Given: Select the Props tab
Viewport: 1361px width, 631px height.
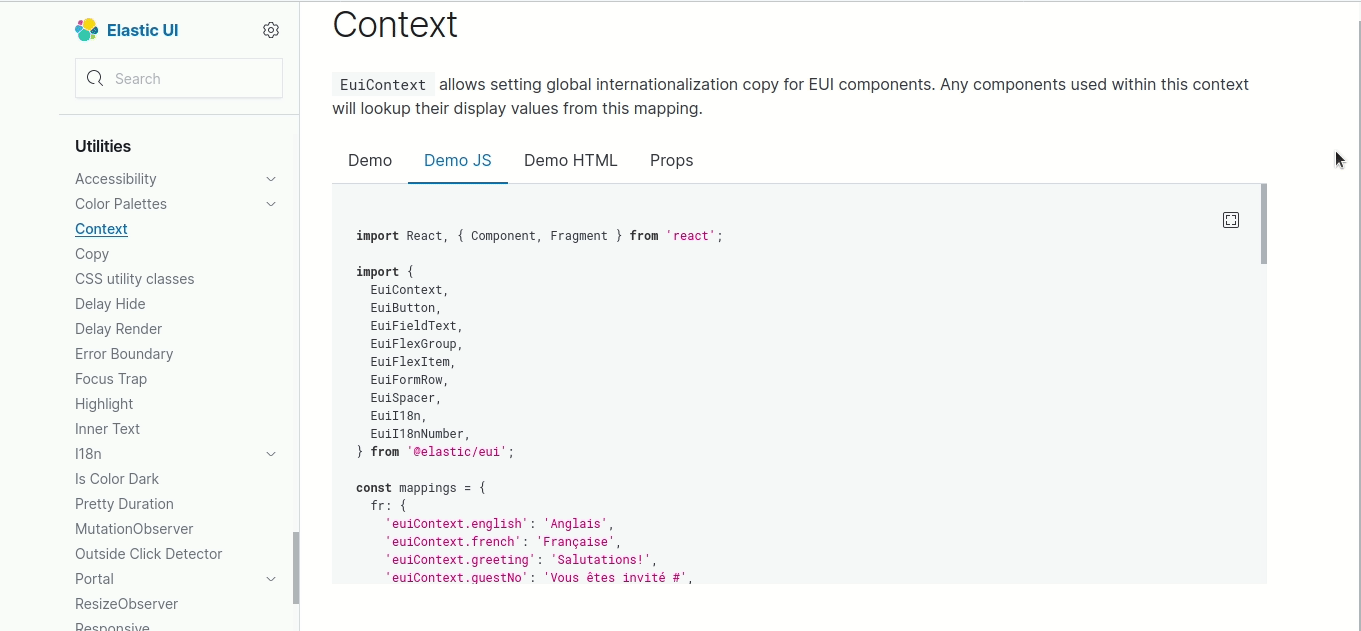Looking at the screenshot, I should 671,160.
